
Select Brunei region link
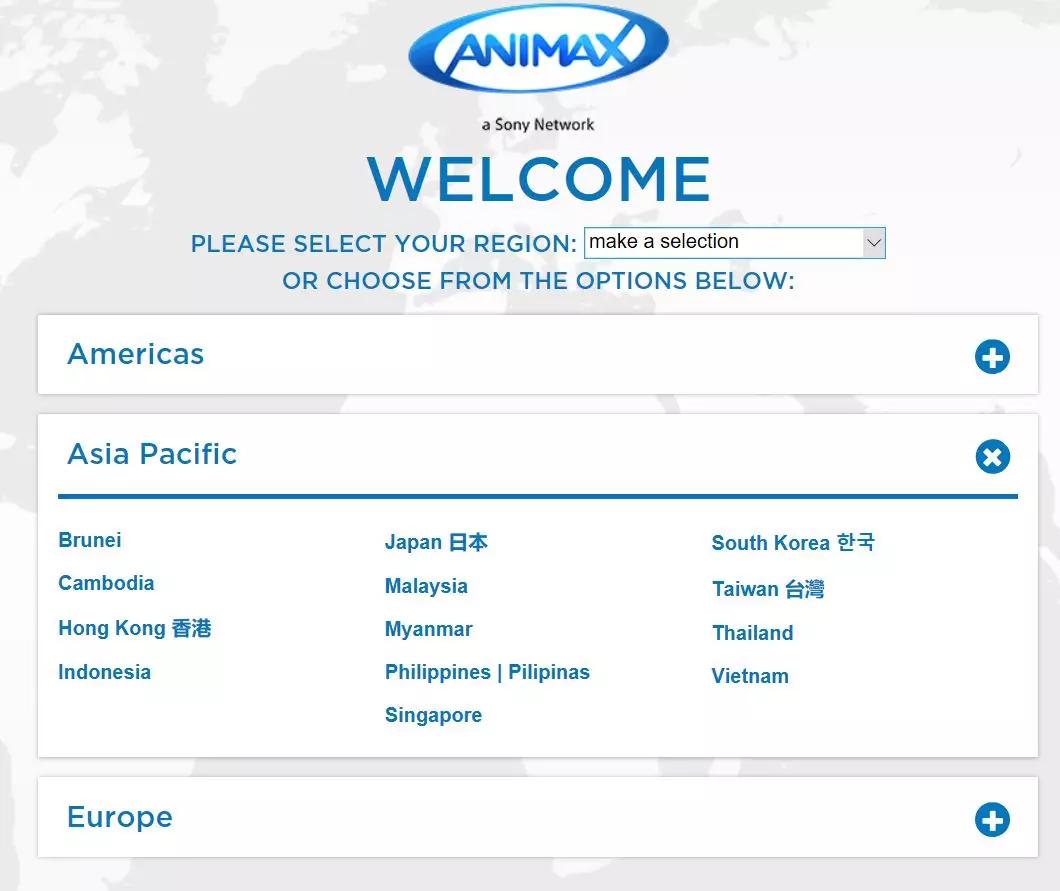click(90, 540)
